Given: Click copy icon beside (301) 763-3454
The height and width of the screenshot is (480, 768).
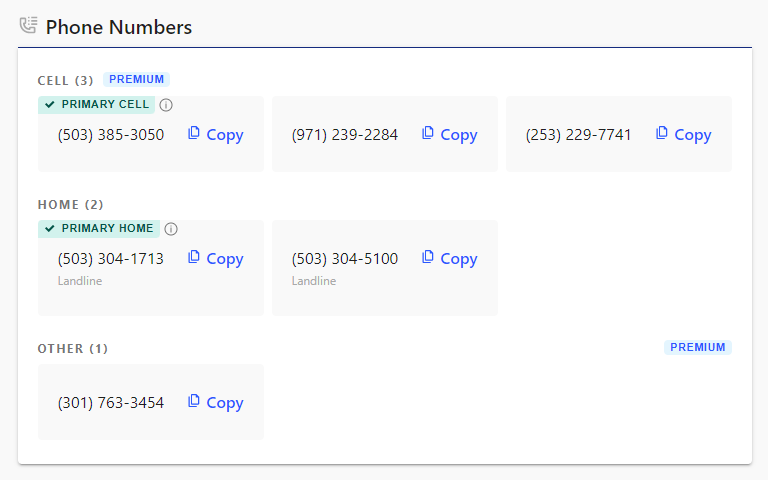Looking at the screenshot, I should tap(194, 401).
